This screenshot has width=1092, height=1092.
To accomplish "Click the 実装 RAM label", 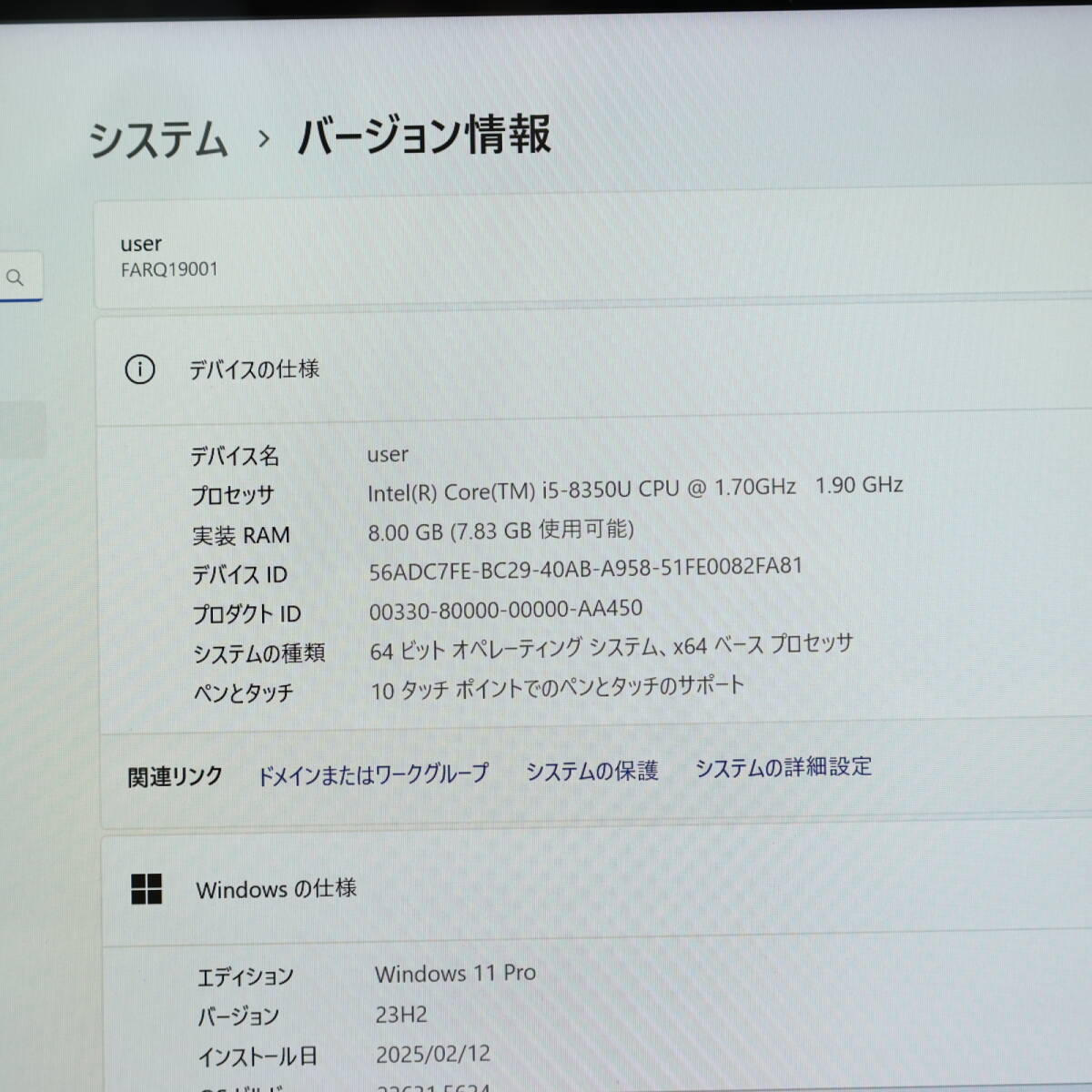I will pos(241,535).
